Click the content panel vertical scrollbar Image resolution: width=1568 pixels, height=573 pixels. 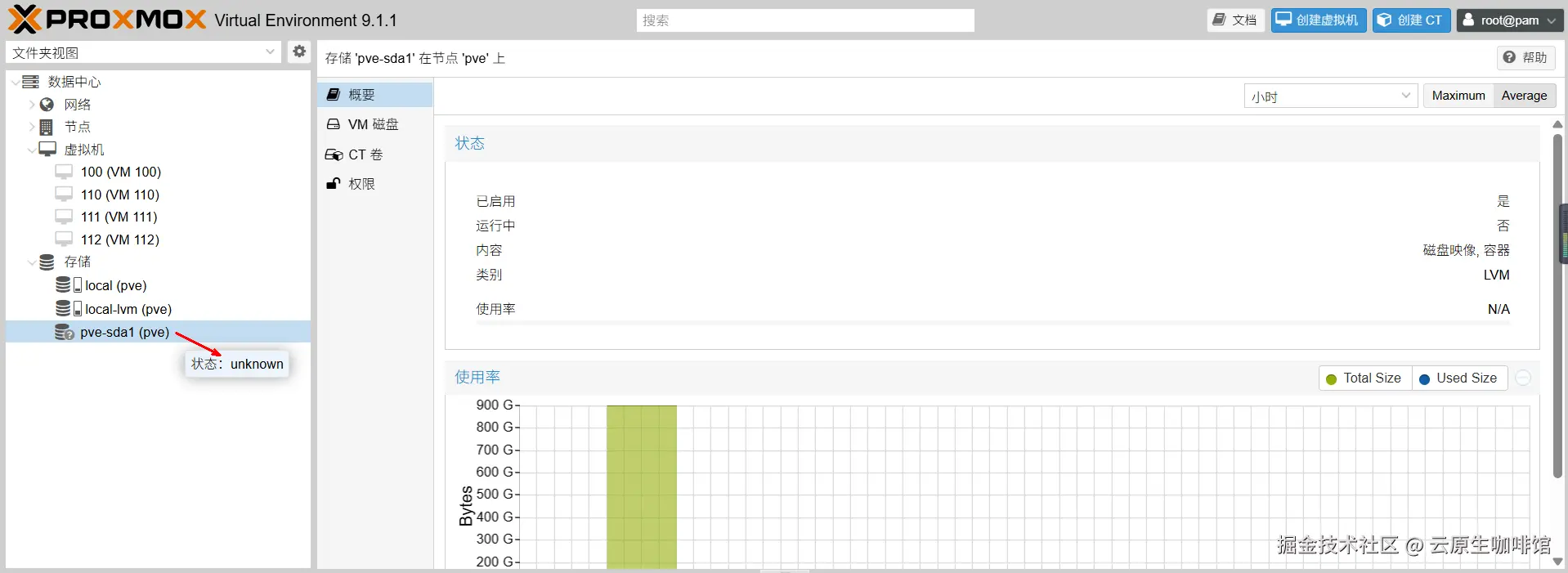1557,306
